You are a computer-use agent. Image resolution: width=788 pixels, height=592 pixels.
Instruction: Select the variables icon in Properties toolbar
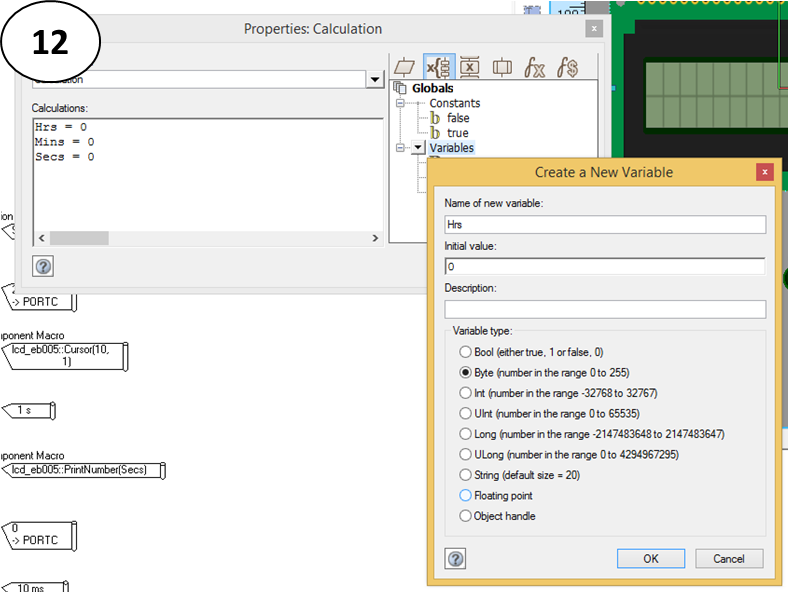pos(439,67)
